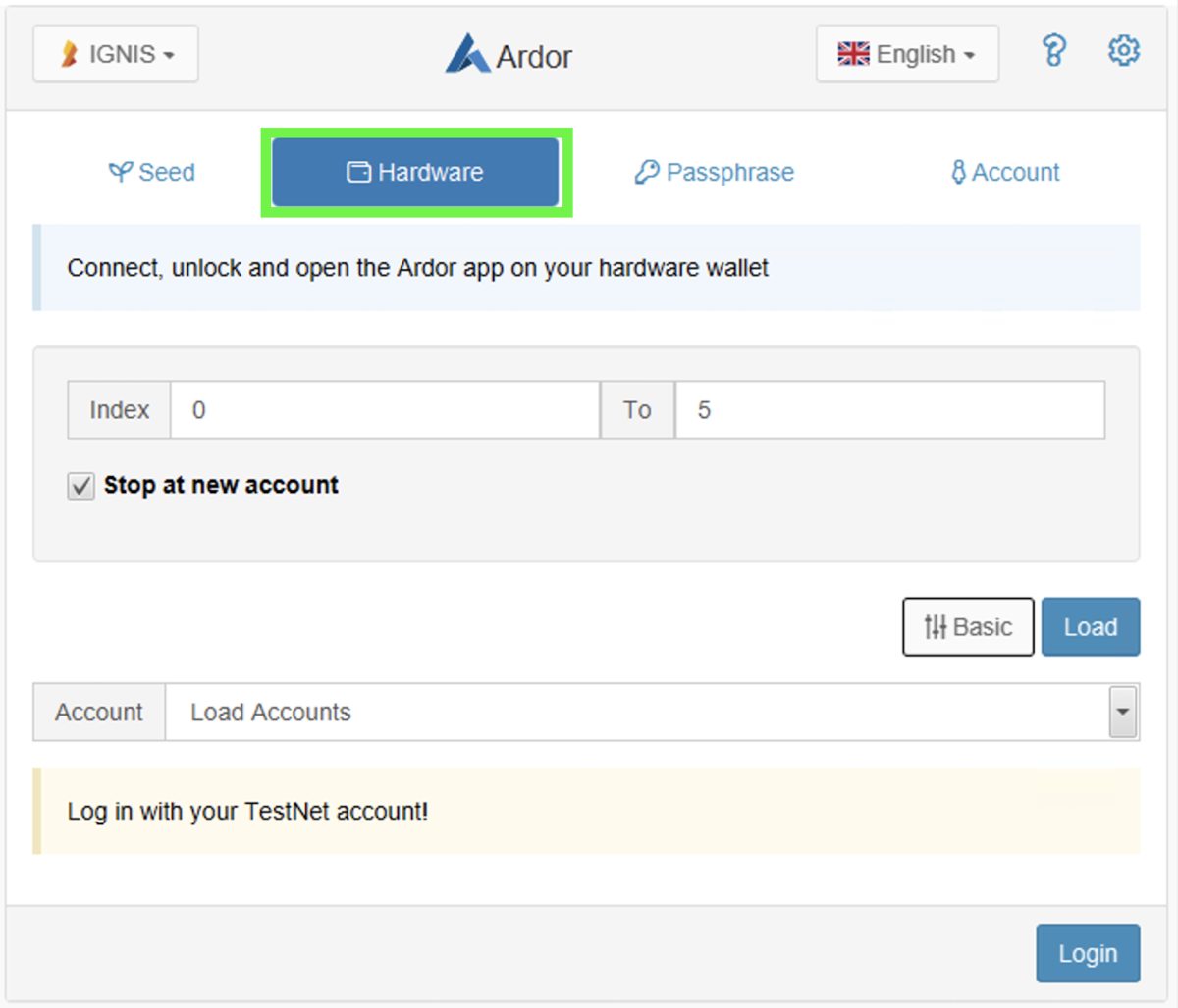Expand the Load Accounts dropdown arrow
Image resolution: width=1178 pixels, height=1008 pixels.
1122,712
